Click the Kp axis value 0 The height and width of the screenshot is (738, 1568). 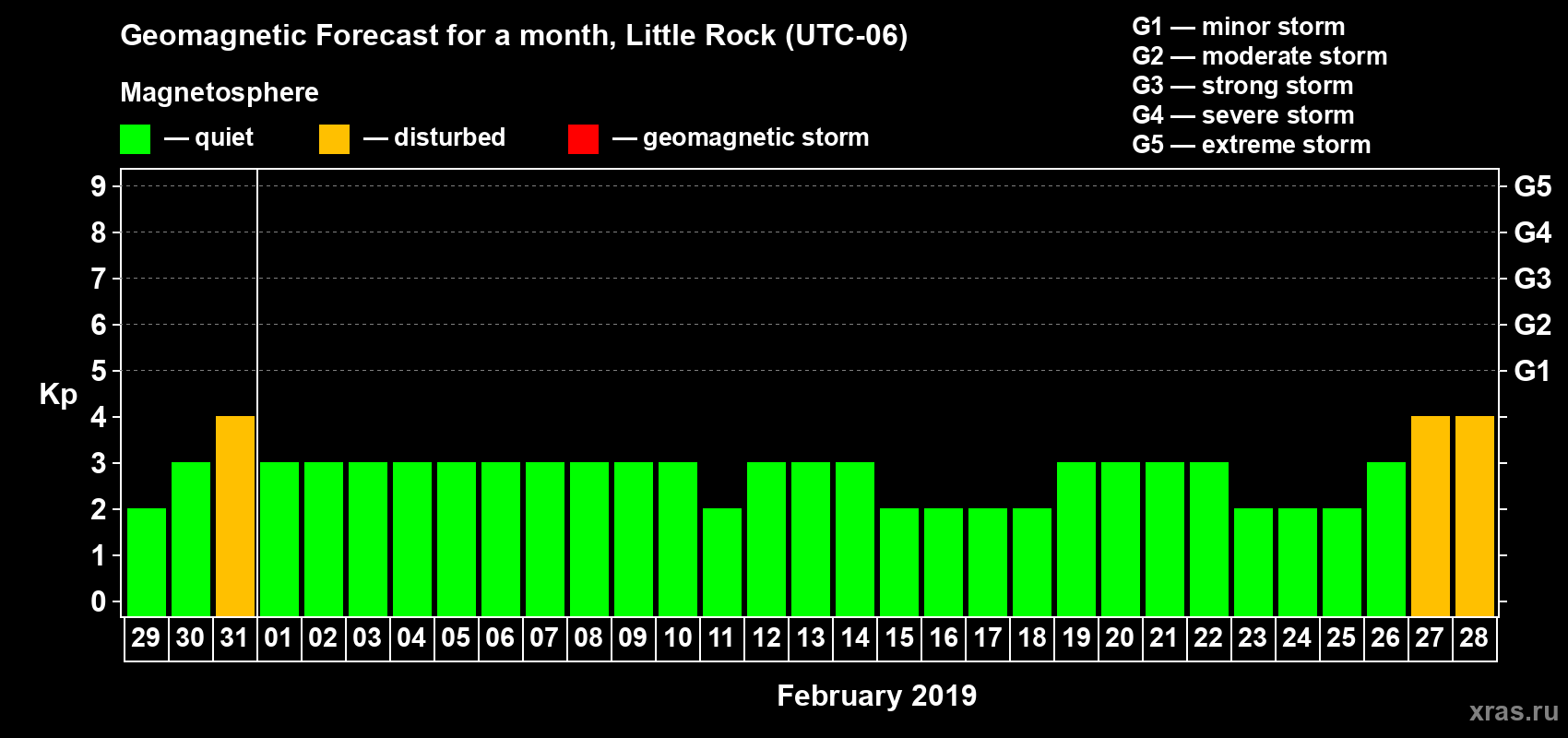point(99,601)
